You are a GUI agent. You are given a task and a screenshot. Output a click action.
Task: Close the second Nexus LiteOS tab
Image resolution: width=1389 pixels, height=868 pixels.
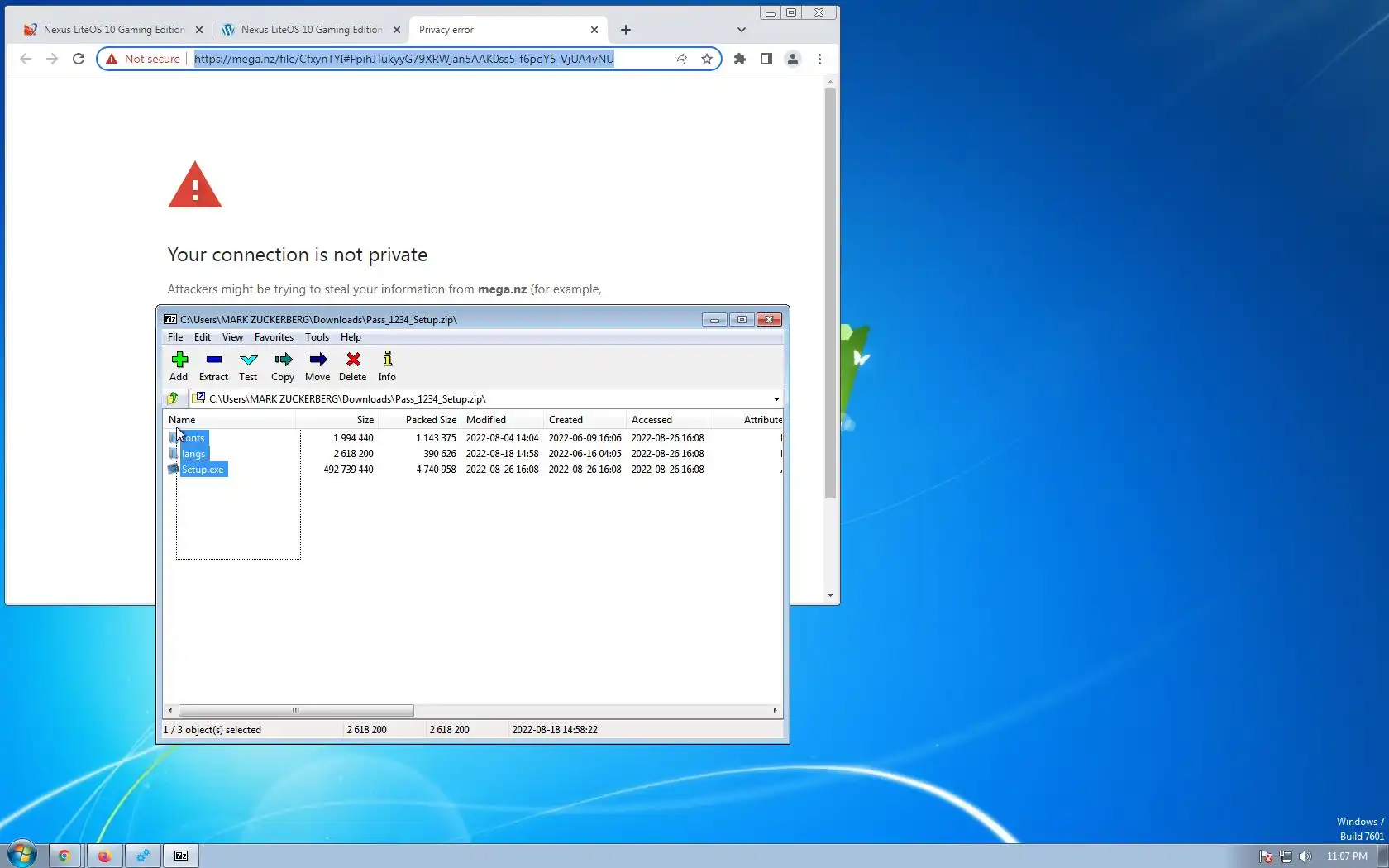point(397,30)
